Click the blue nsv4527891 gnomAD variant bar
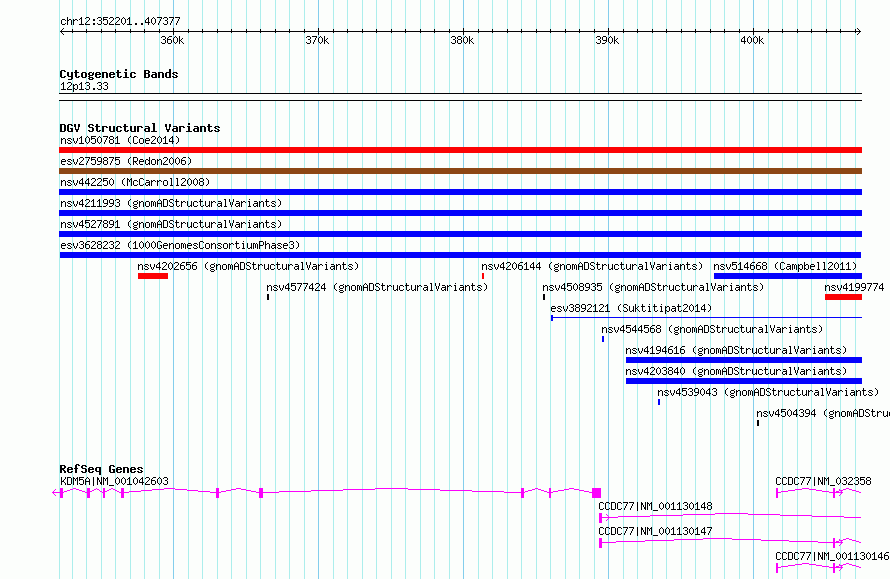The width and height of the screenshot is (890, 579). [x=460, y=234]
